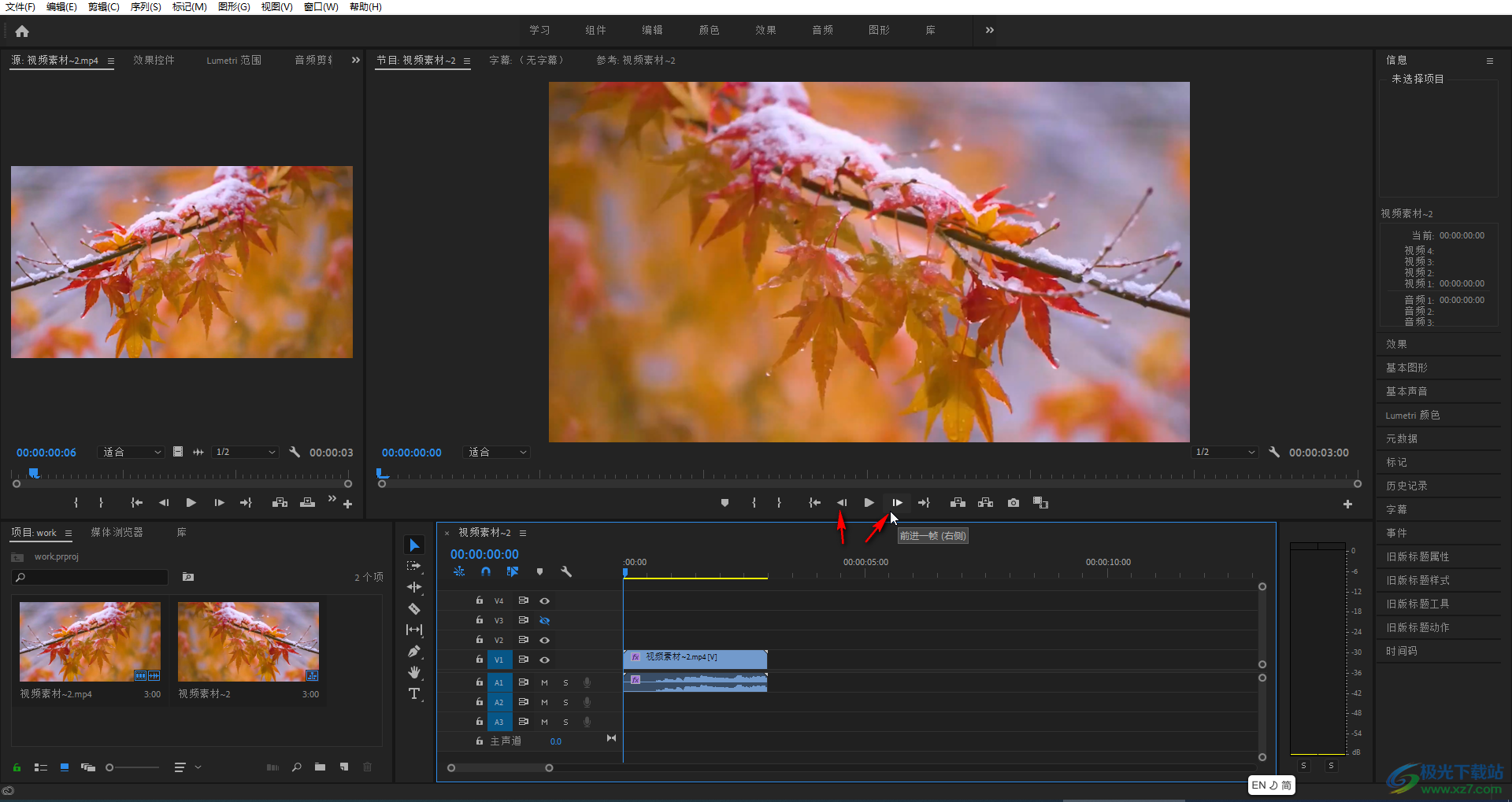Mark Out point in program monitor
Viewport: 1512px width, 802px height.
click(x=779, y=503)
